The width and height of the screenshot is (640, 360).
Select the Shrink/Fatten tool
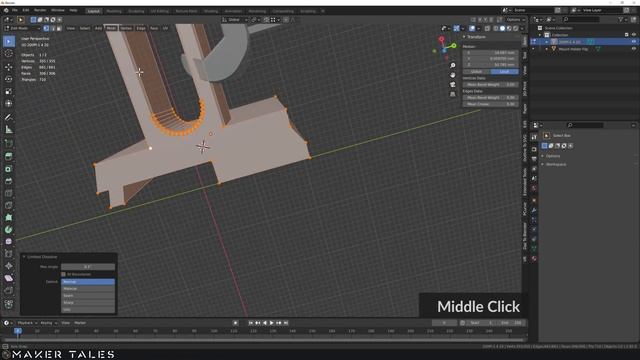9,266
